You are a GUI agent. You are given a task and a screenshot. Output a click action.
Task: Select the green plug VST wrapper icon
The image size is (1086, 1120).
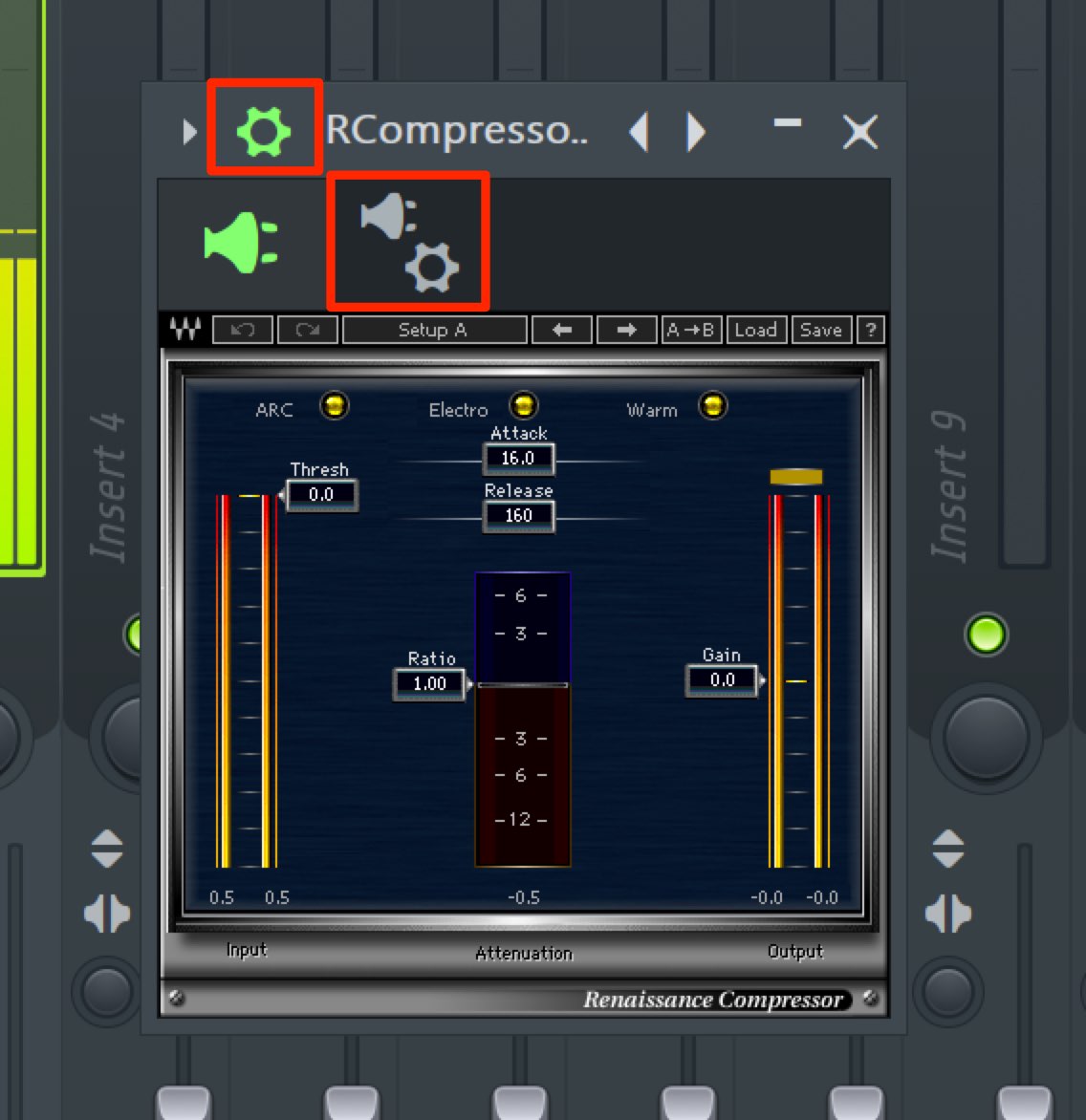pos(241,243)
